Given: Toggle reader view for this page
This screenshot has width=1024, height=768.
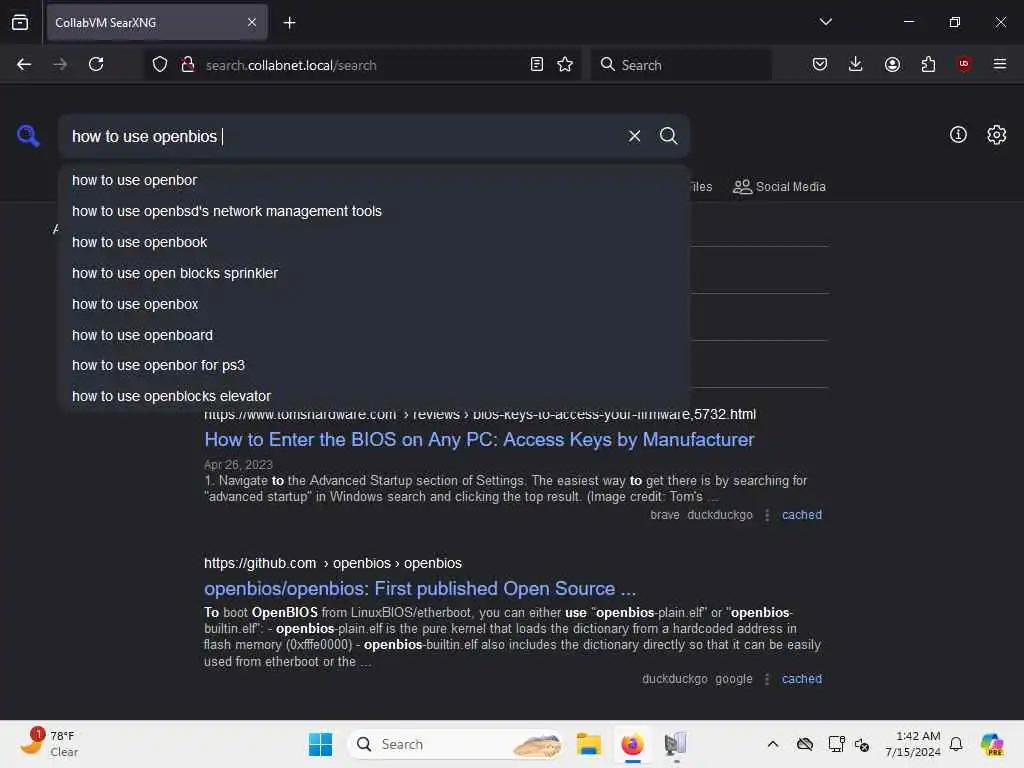Looking at the screenshot, I should click(537, 64).
